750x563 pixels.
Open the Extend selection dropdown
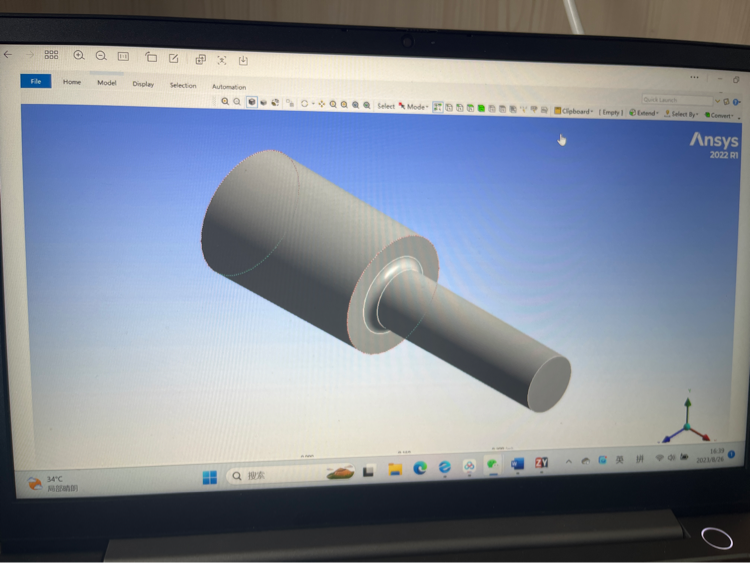[x=643, y=113]
